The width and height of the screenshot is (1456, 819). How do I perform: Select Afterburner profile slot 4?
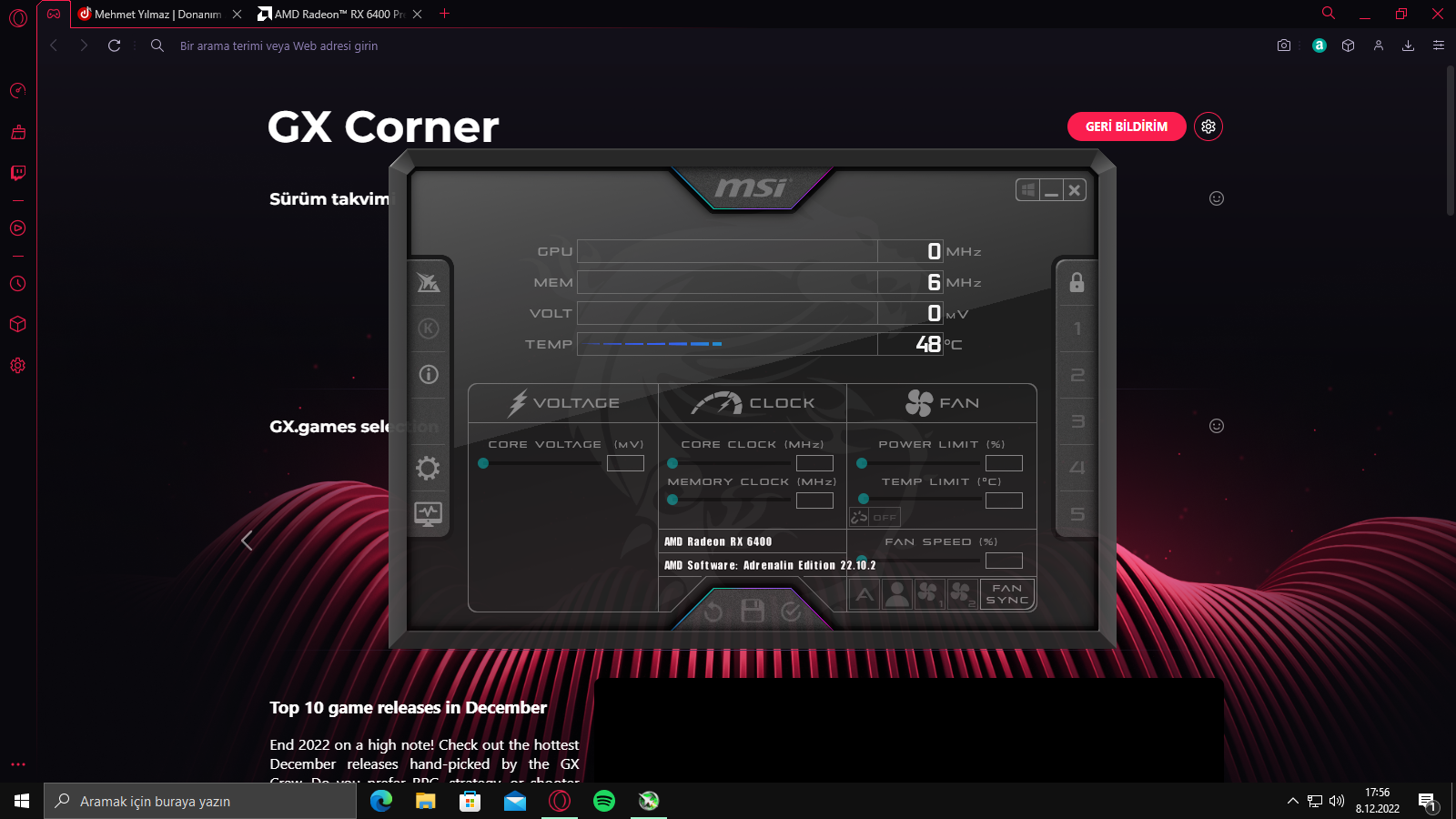(1077, 468)
